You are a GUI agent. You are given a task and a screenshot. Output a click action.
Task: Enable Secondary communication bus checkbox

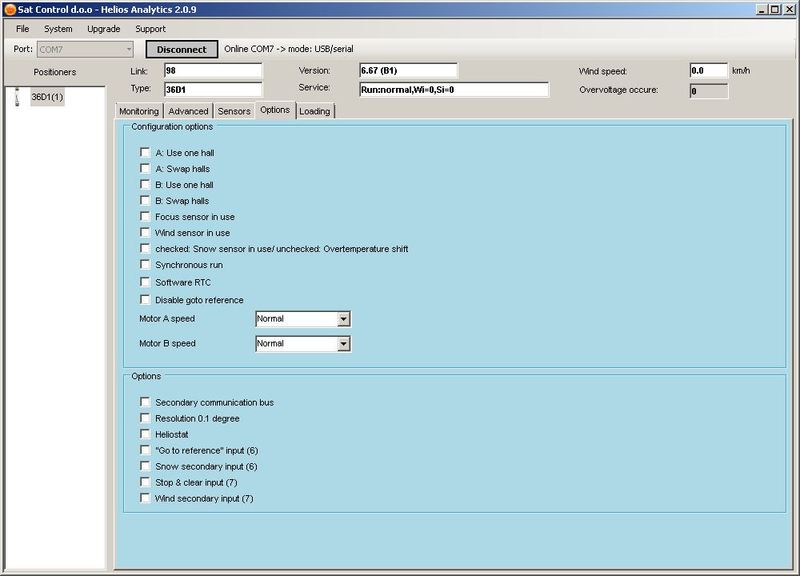click(x=145, y=402)
